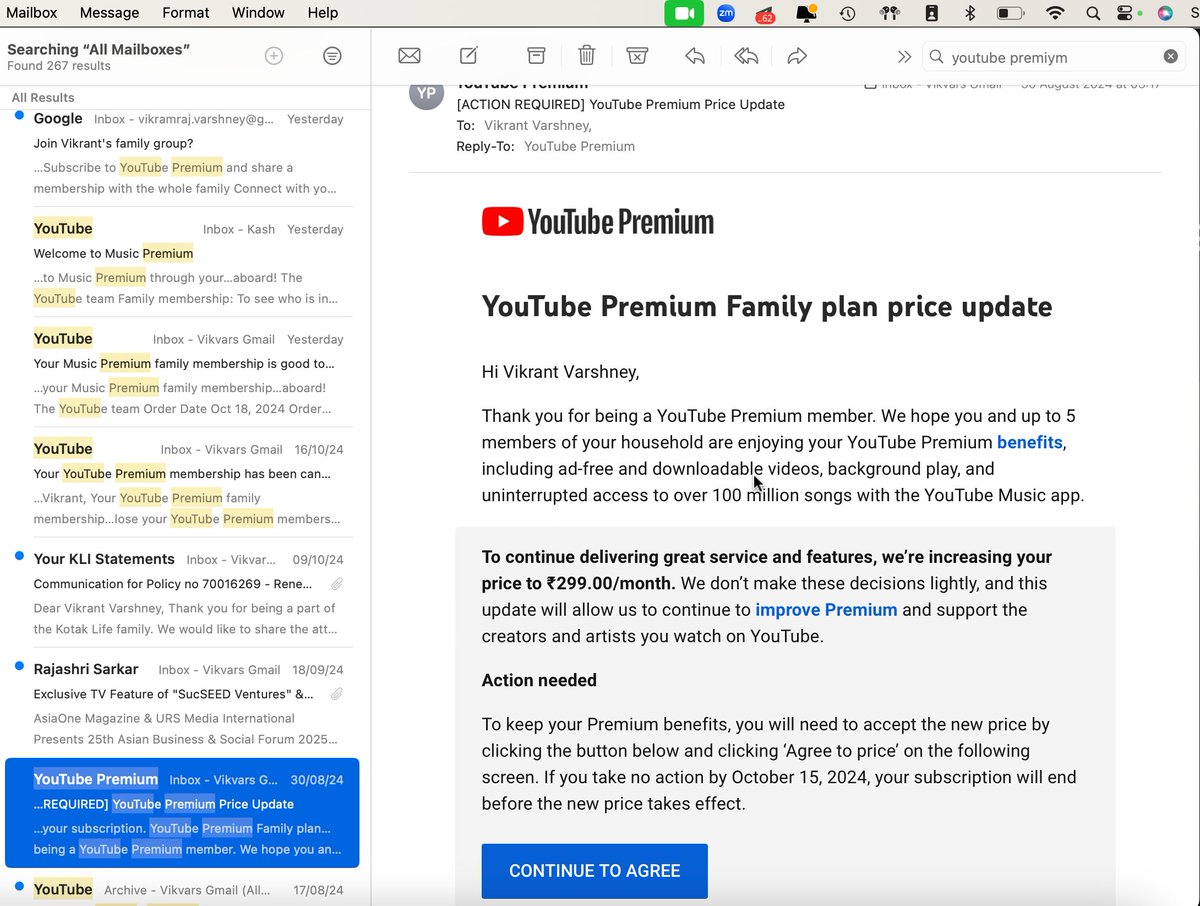1200x906 pixels.
Task: Click the green FaceTime camera menu bar icon
Action: coord(684,13)
